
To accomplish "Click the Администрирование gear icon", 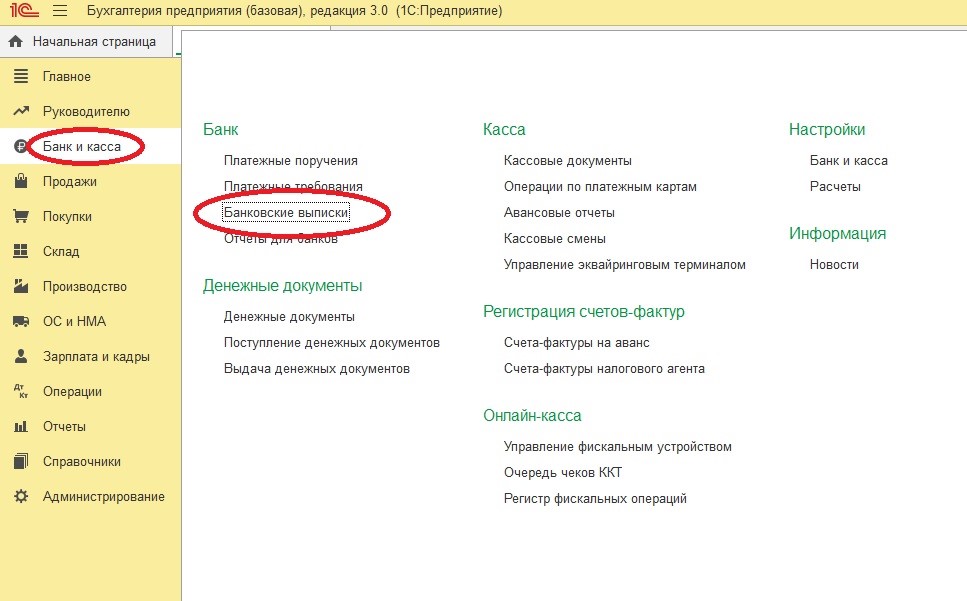I will (21, 496).
